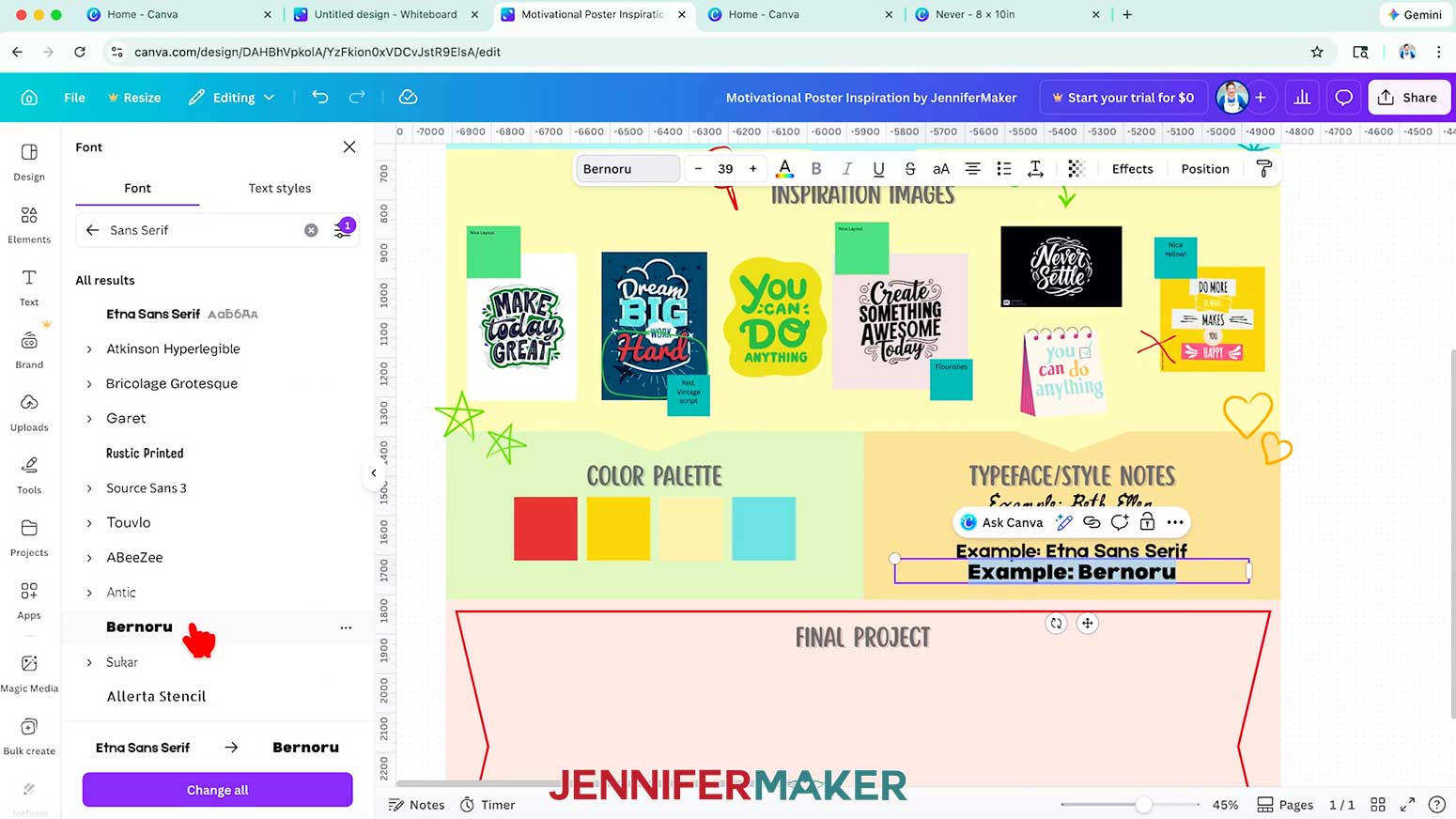The width and height of the screenshot is (1456, 819).
Task: Decrease font size with minus button
Action: (x=698, y=169)
